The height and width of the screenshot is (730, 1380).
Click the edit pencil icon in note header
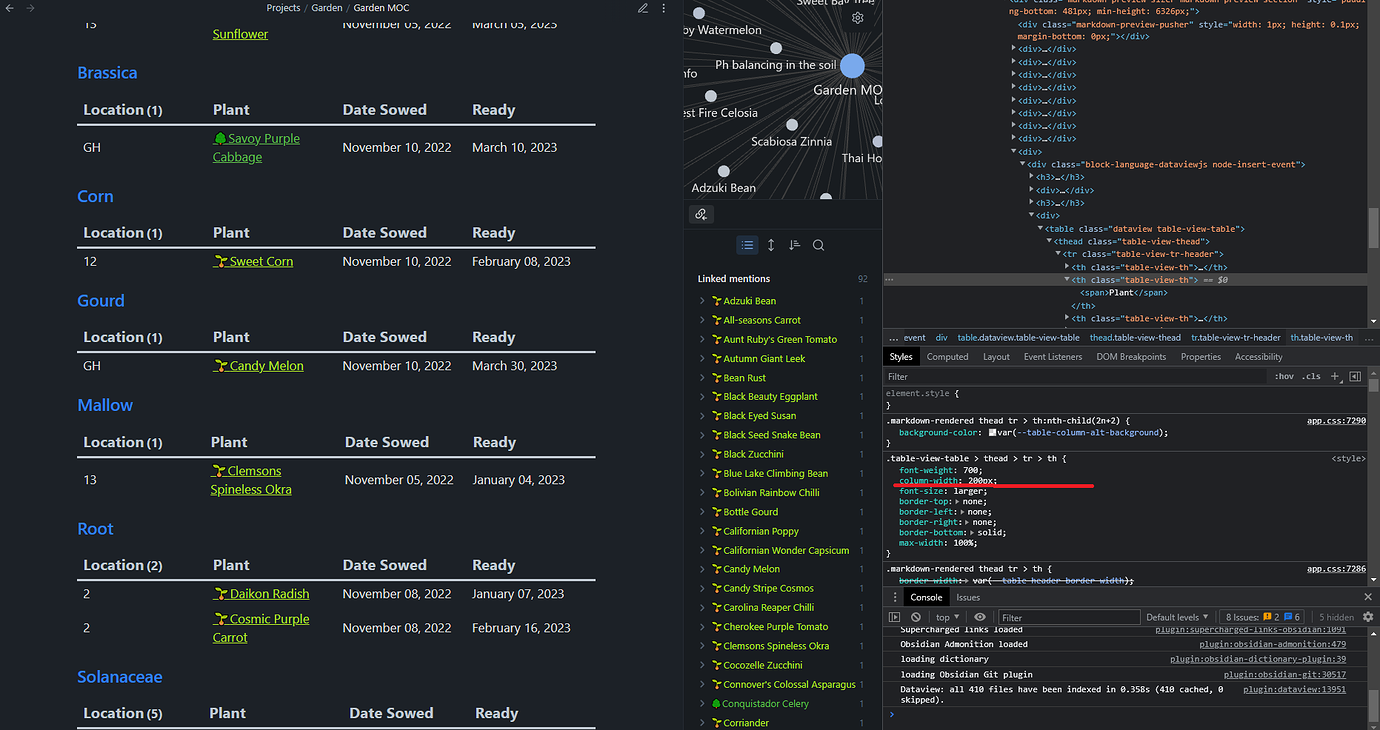pos(643,8)
